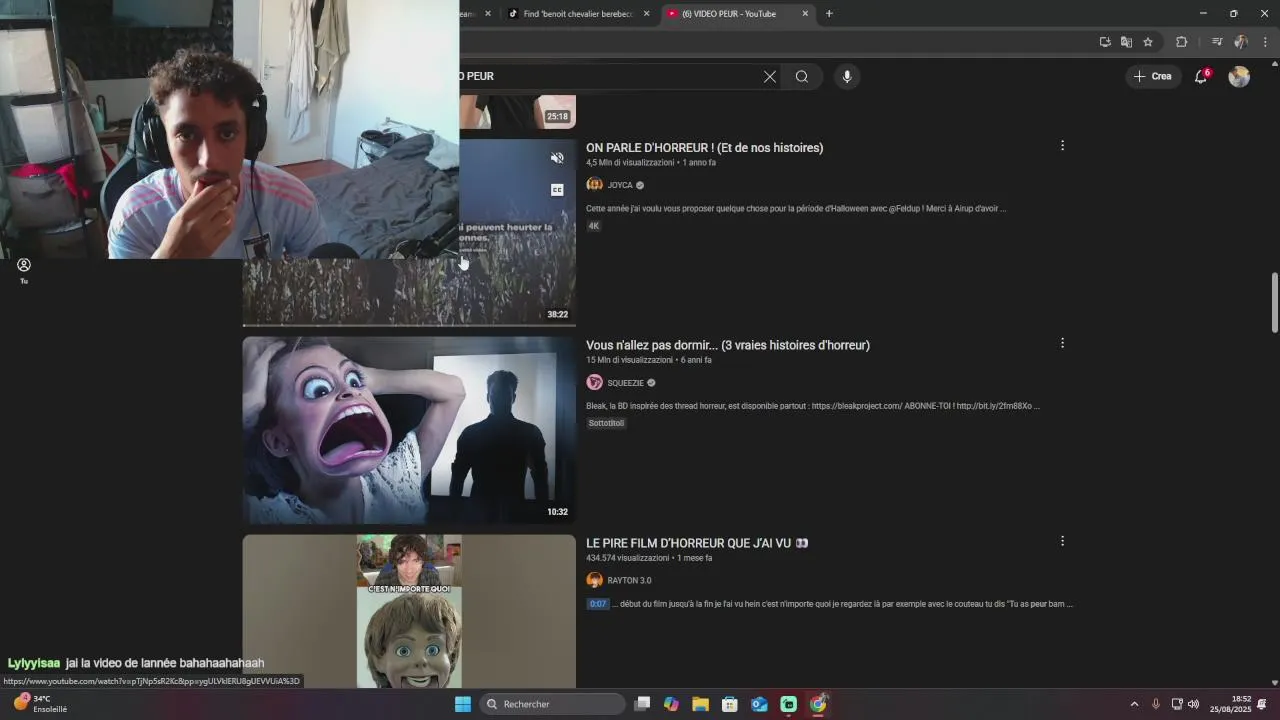Open the Windows notification center icon
Image resolution: width=1280 pixels, height=720 pixels.
[x=1262, y=704]
